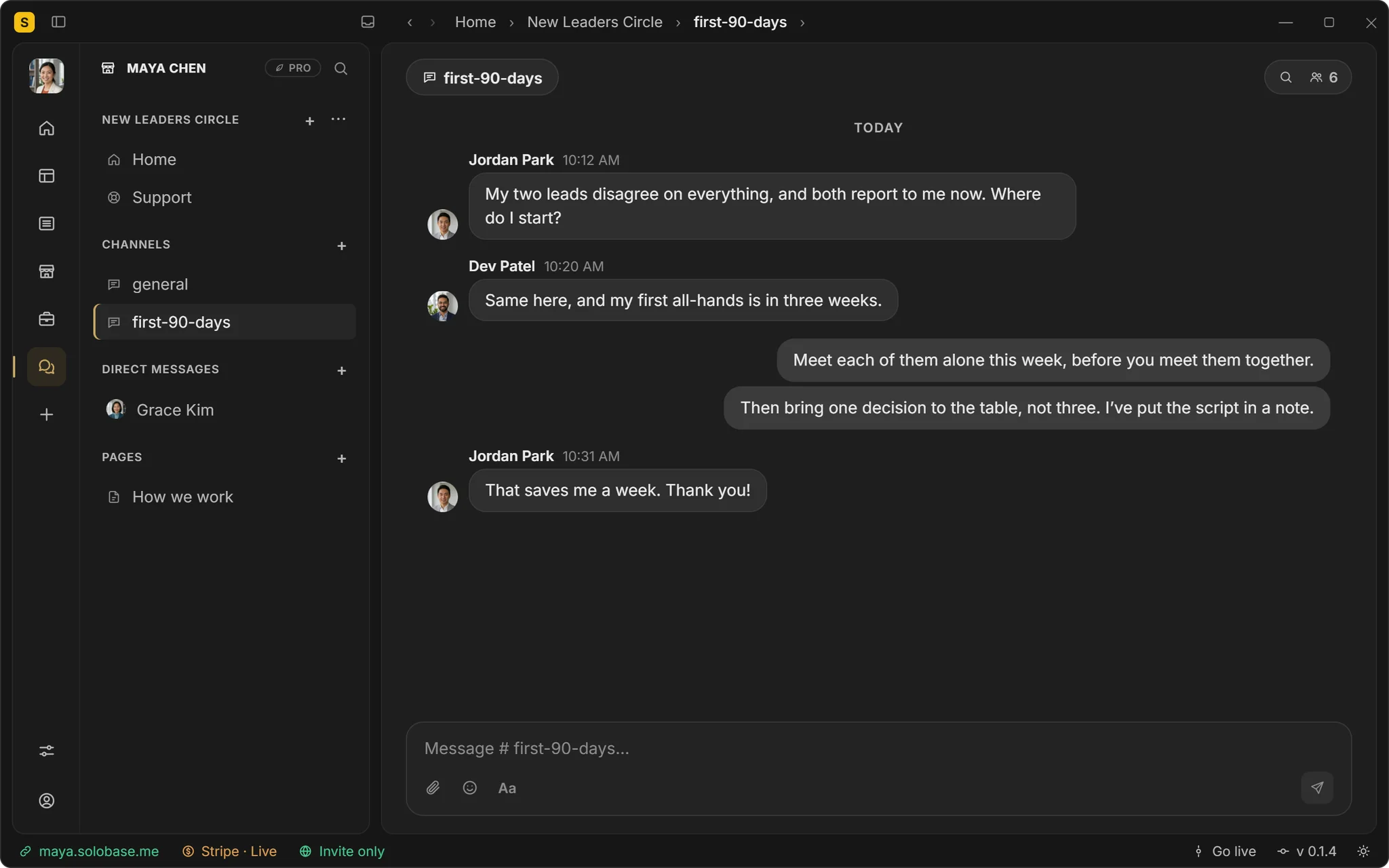Add item to New Leaders Circle
The width and height of the screenshot is (1389, 868).
[310, 121]
